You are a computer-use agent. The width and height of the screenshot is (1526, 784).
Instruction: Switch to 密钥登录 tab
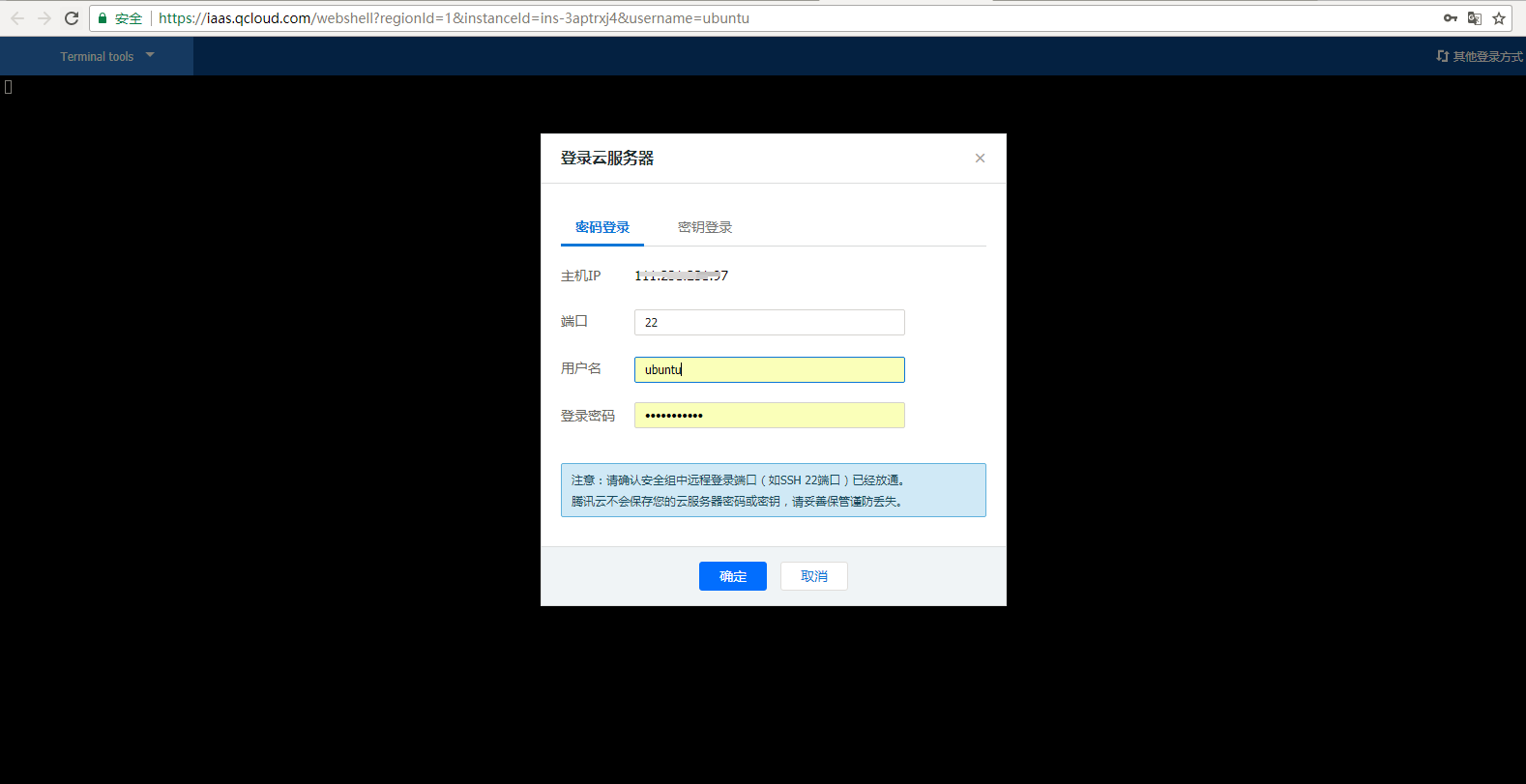[x=705, y=228]
